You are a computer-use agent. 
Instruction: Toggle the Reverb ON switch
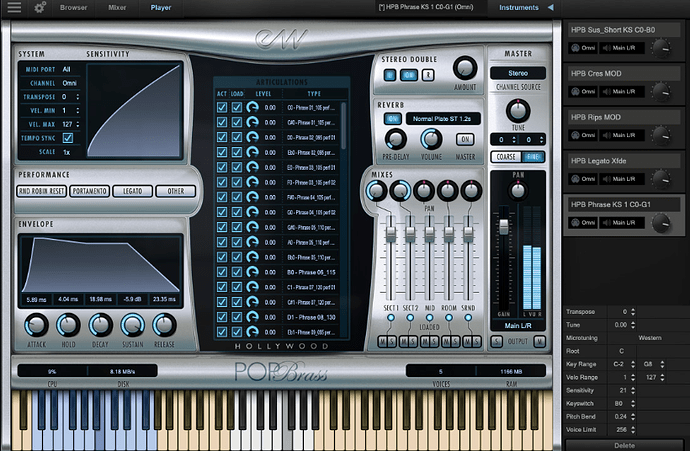393,118
